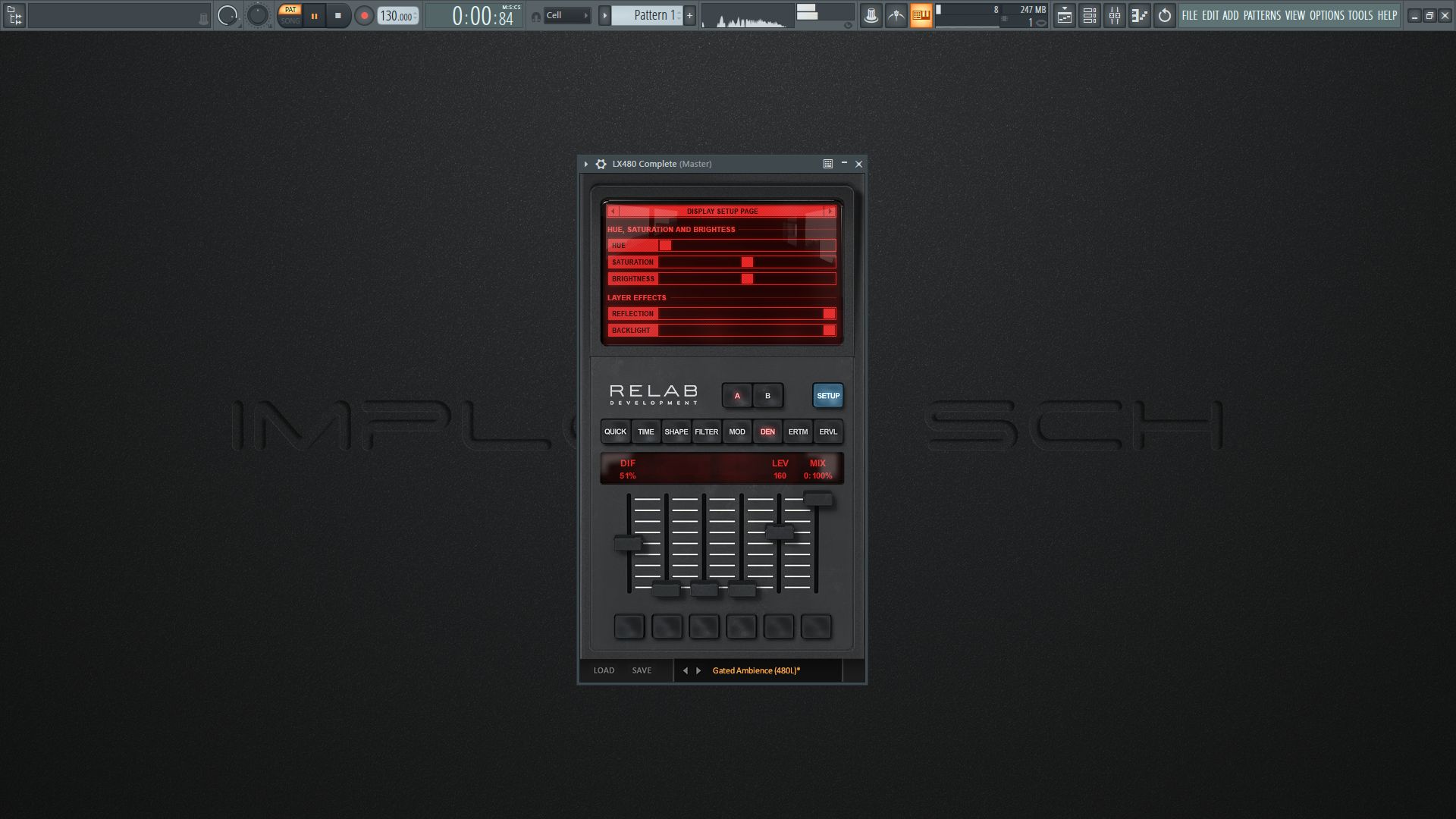Switch to the QUICK page
The width and height of the screenshot is (1456, 819).
[x=615, y=432]
